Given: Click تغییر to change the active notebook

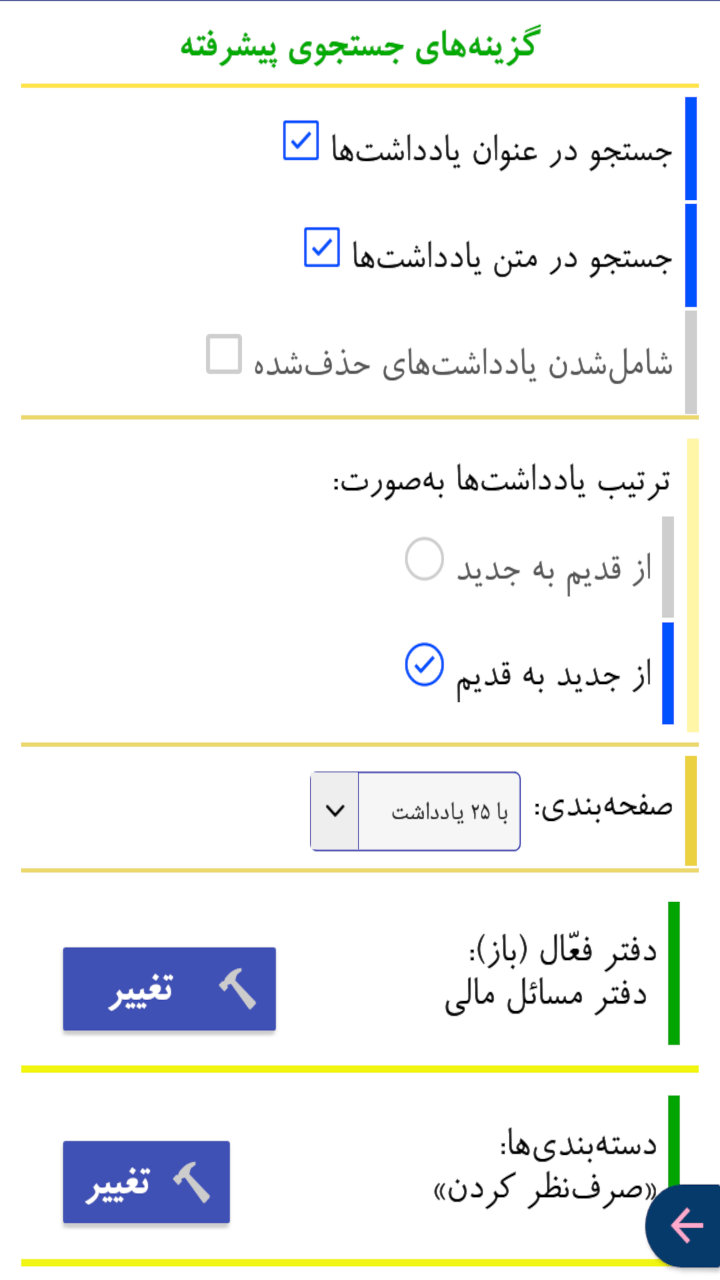Looking at the screenshot, I should [169, 988].
